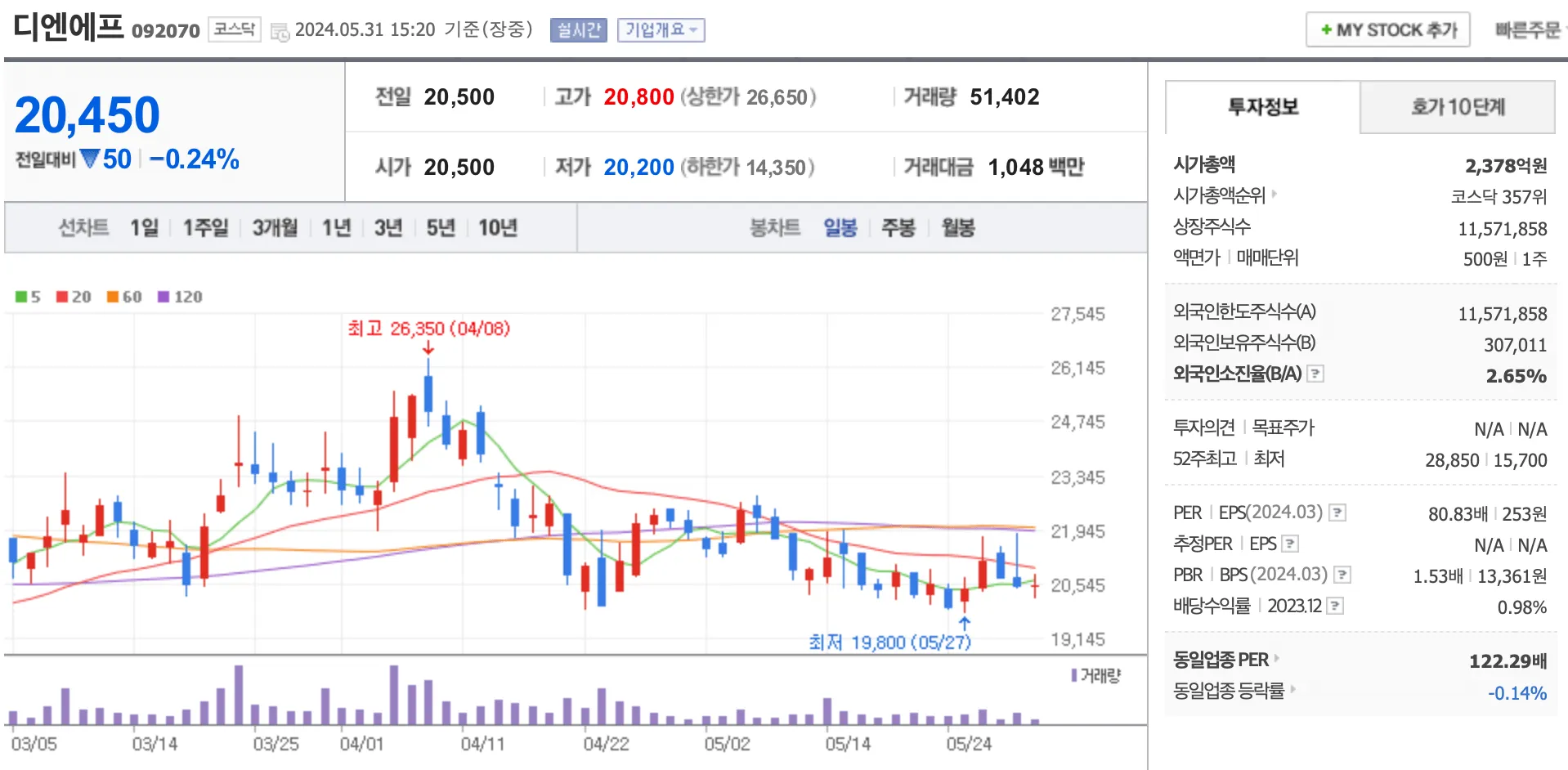Click the 코스닥 357위 ranking value
This screenshot has width=1568, height=770.
[1499, 197]
